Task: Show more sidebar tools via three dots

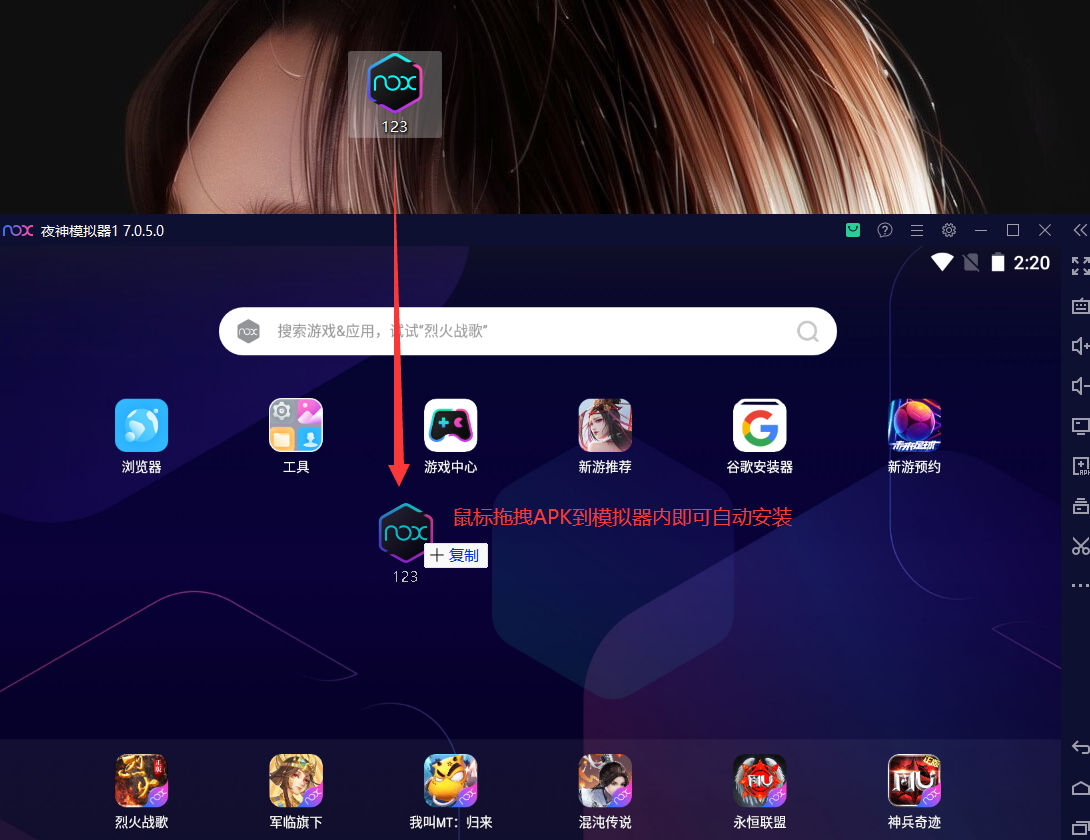Action: click(1080, 585)
